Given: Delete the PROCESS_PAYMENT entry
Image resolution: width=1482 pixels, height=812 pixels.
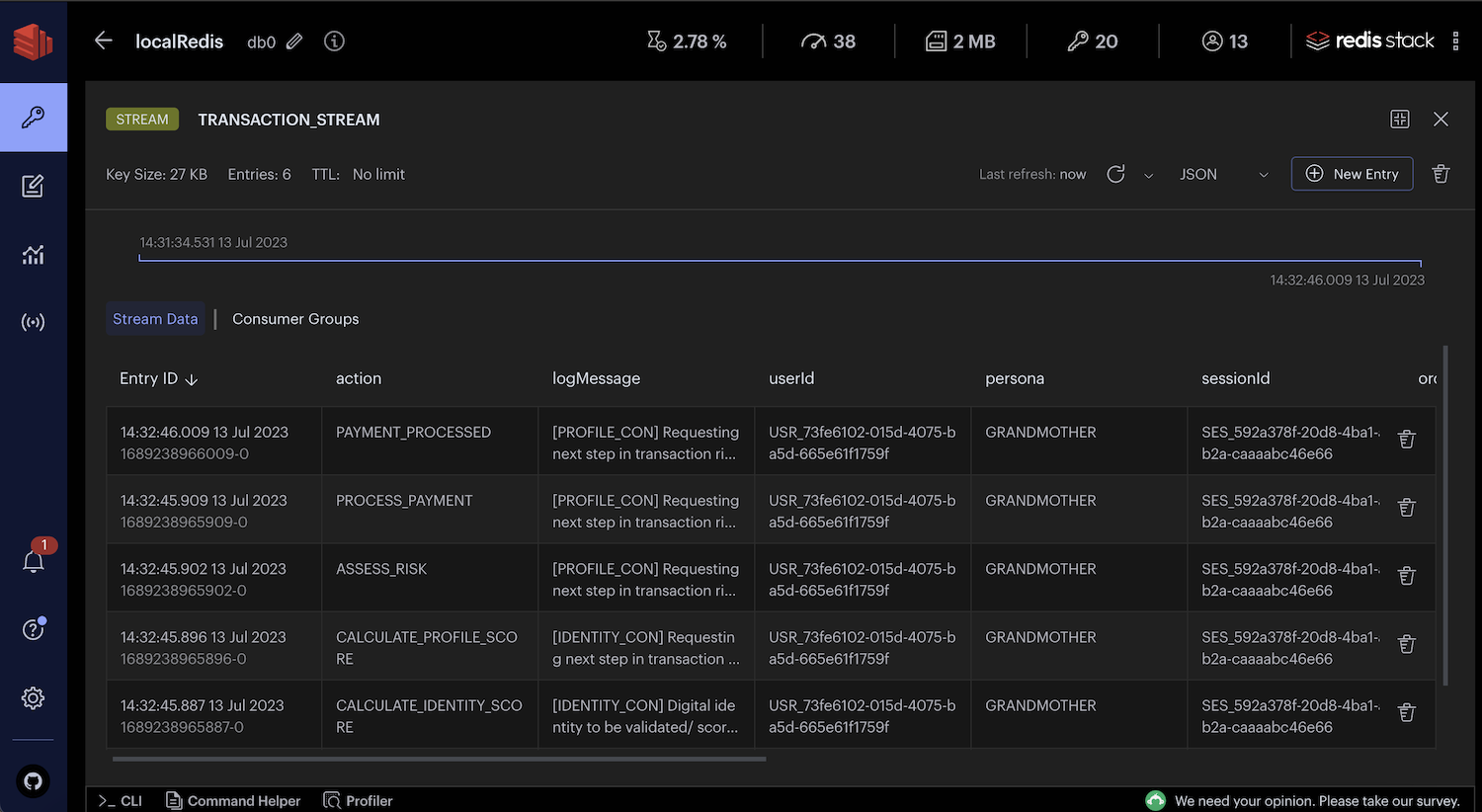Looking at the screenshot, I should tap(1407, 508).
